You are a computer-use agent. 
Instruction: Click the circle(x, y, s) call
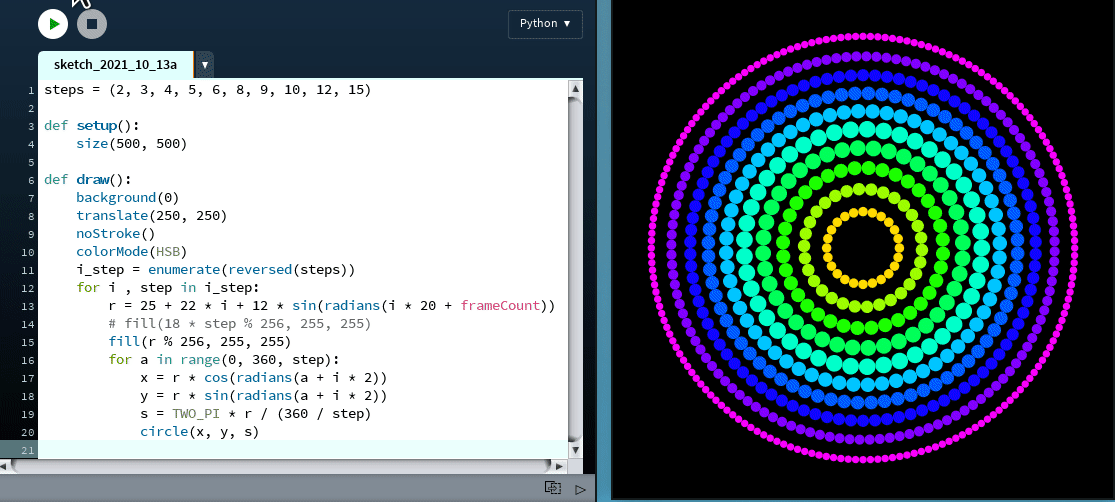[x=199, y=432]
